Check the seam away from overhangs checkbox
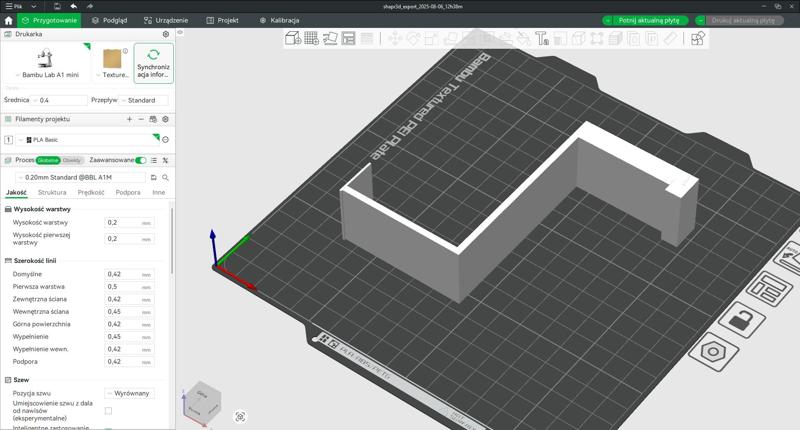The width and height of the screenshot is (800, 430). [x=108, y=411]
